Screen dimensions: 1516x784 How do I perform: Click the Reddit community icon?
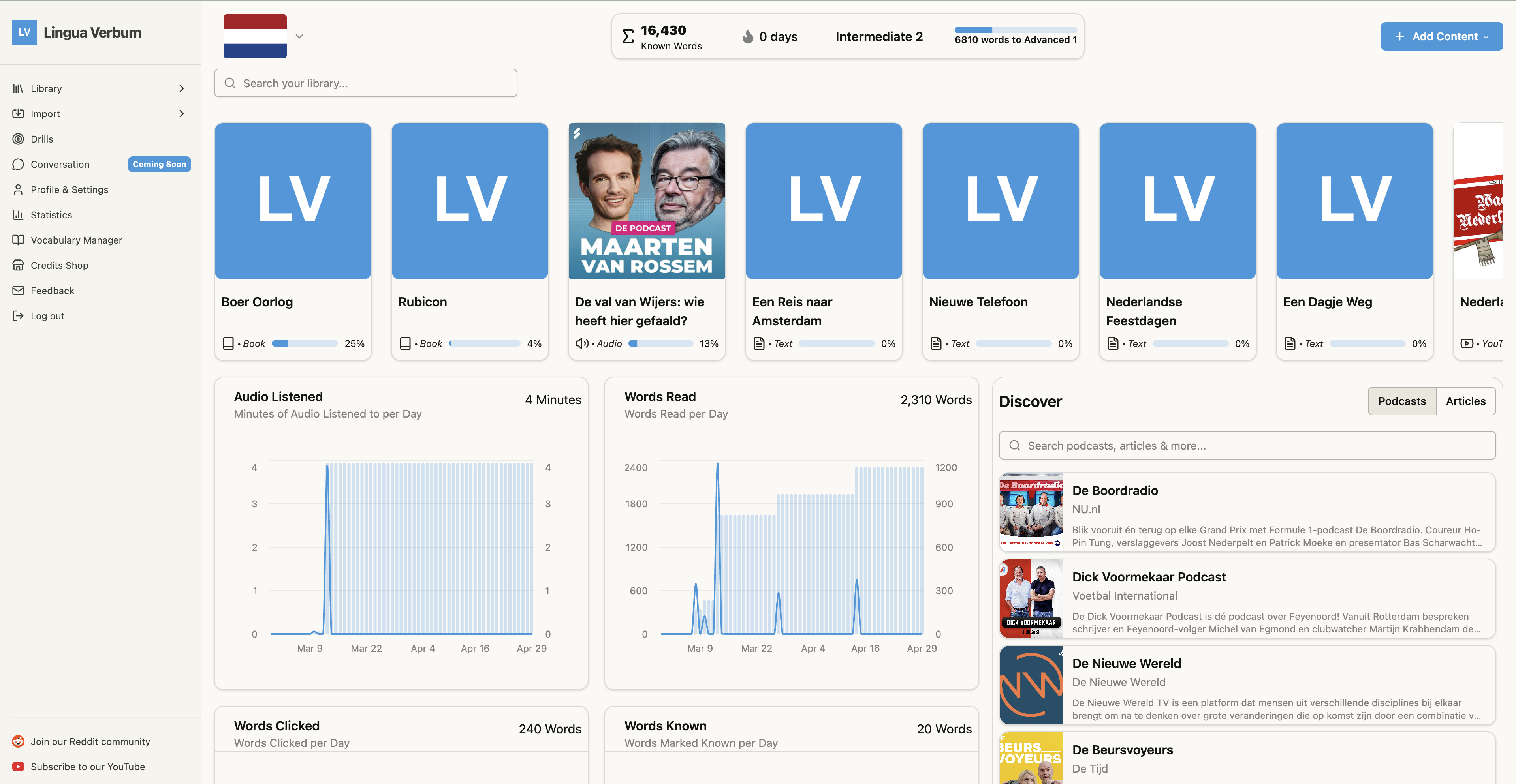(x=18, y=741)
